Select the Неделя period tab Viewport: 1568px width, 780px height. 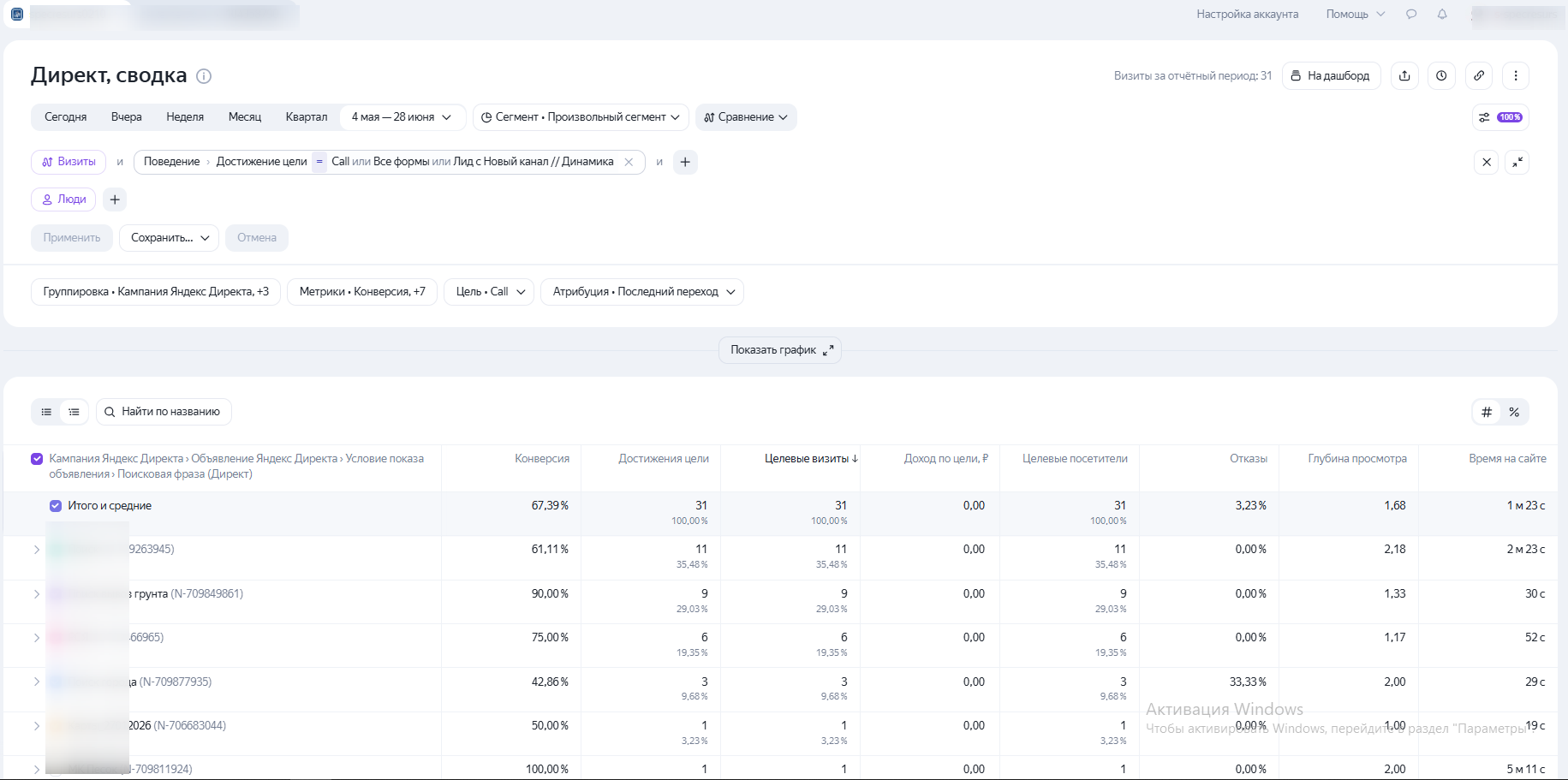(x=185, y=117)
